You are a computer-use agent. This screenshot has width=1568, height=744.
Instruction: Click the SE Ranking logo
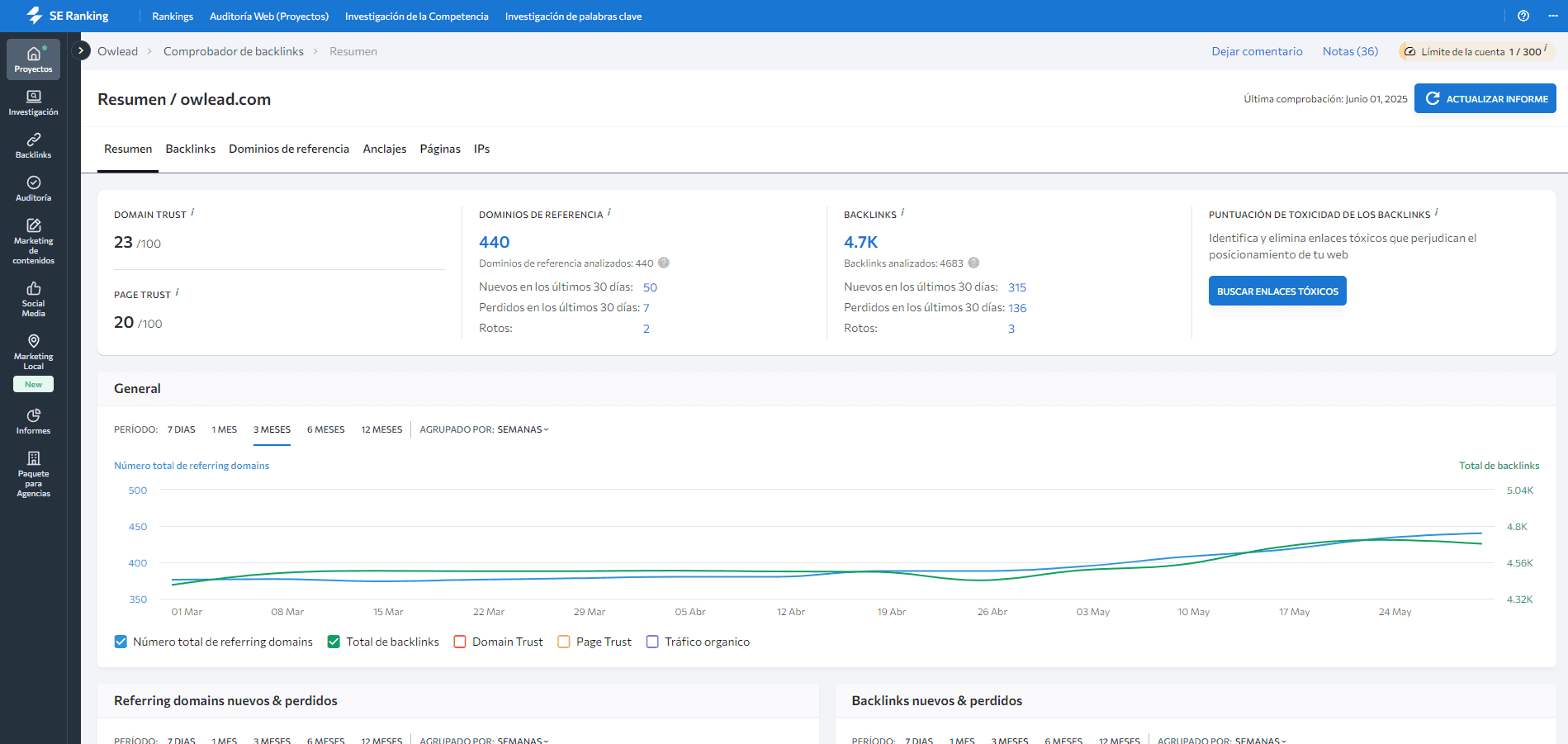[x=68, y=16]
